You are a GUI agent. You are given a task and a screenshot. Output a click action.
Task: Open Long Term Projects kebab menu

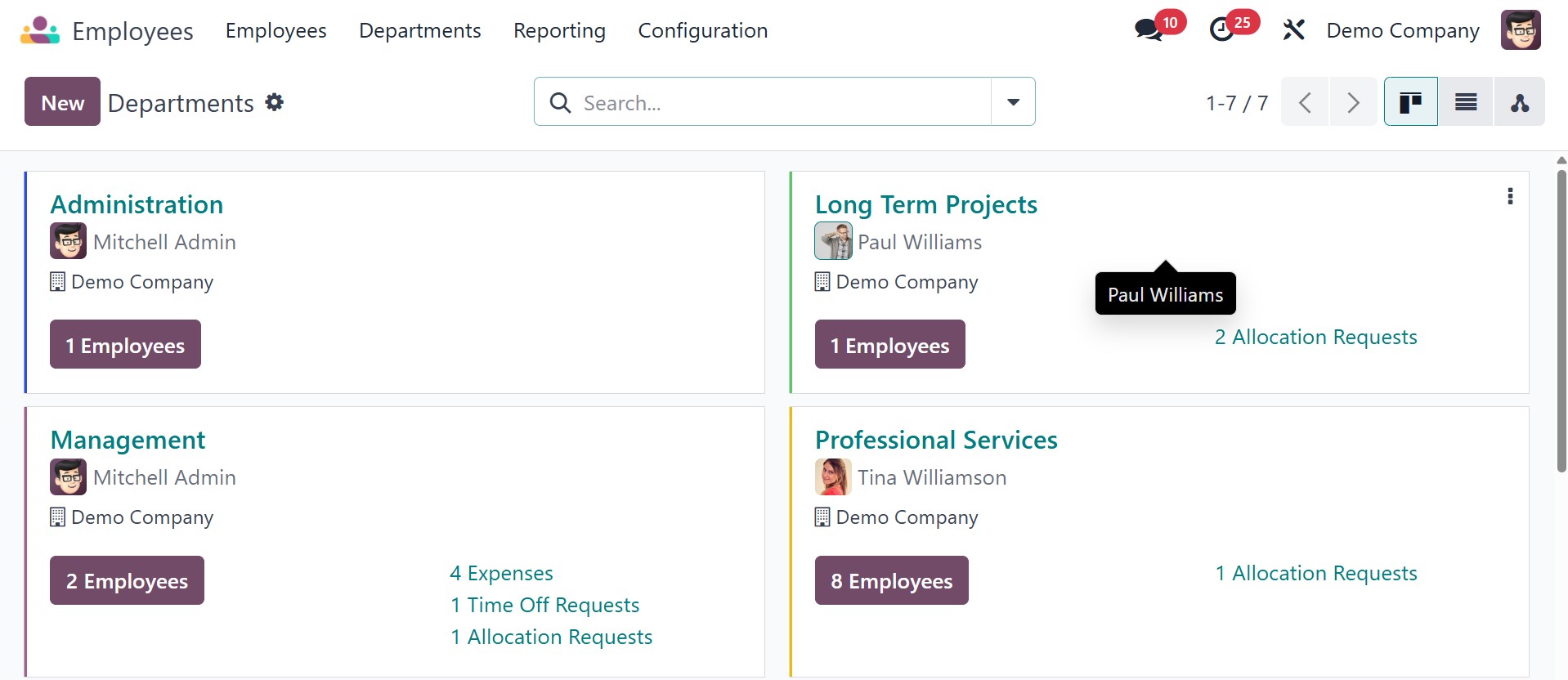pos(1510,196)
